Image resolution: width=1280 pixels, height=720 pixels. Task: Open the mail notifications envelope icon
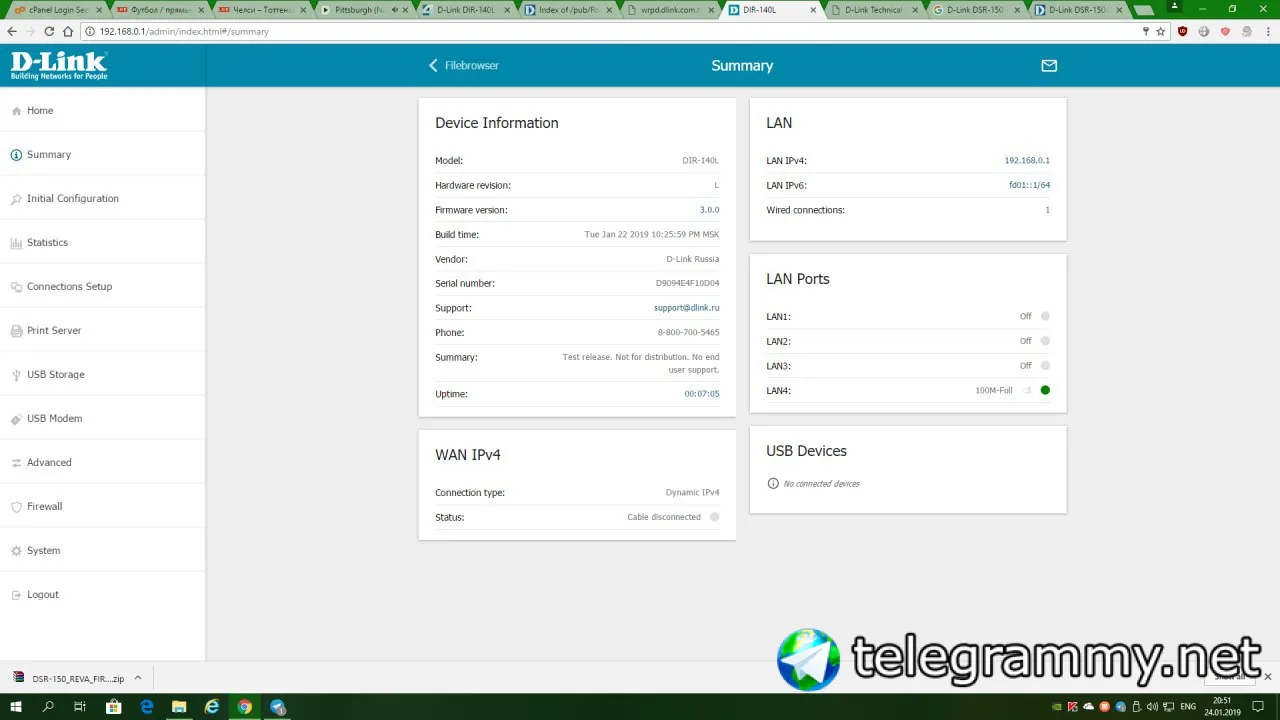(1049, 66)
